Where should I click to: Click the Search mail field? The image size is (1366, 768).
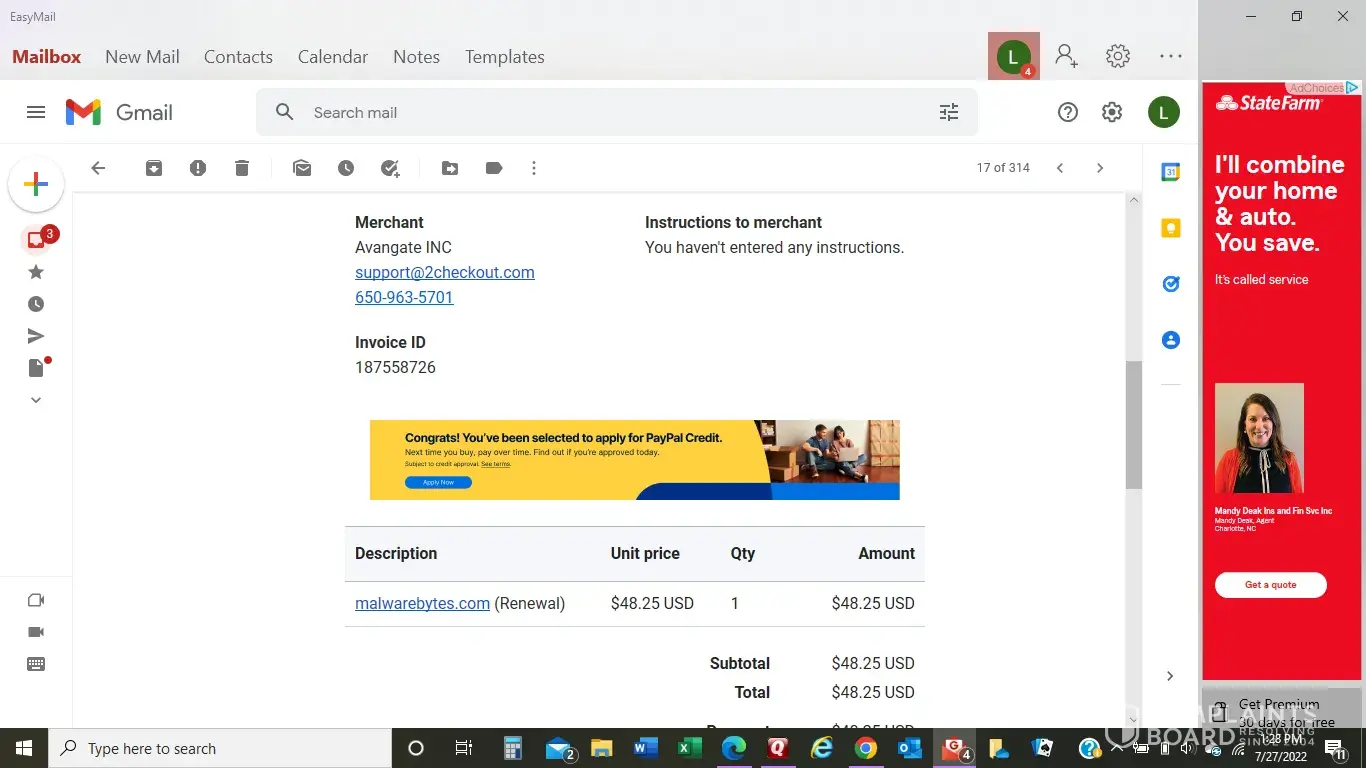point(617,112)
